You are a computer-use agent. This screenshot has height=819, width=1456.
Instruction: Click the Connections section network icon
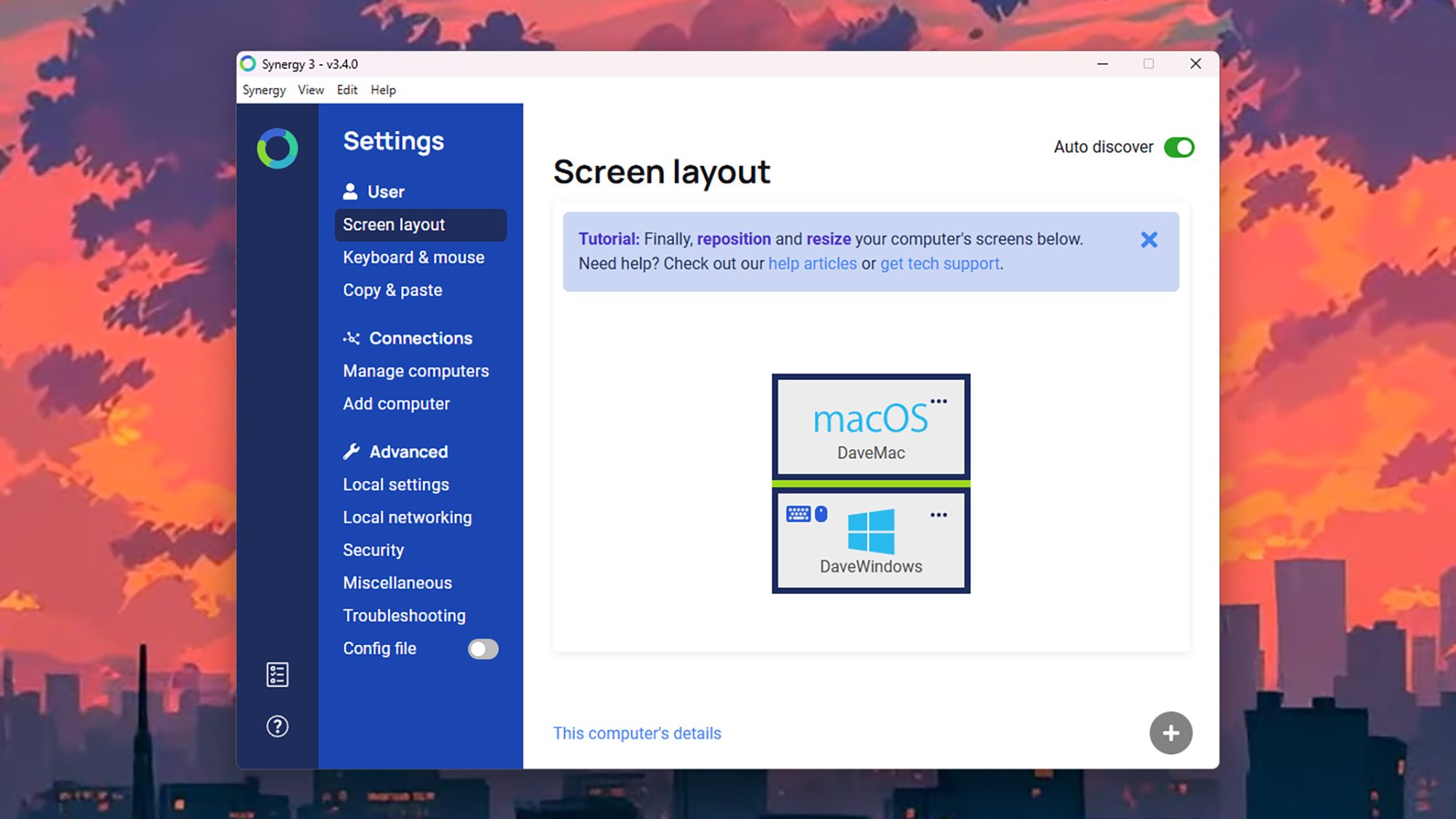click(352, 338)
